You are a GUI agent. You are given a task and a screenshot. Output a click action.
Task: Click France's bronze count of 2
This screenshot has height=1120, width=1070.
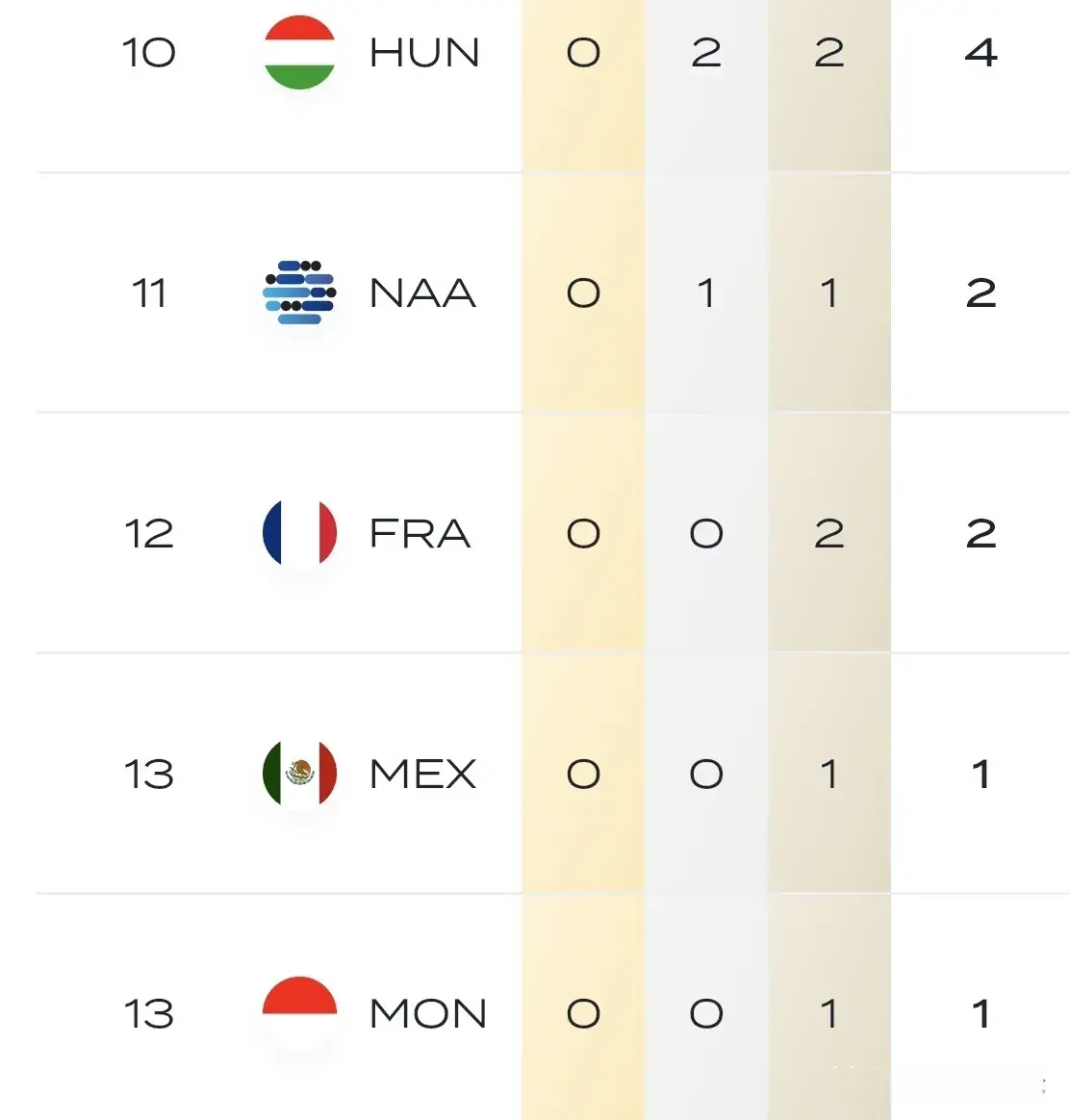point(829,534)
